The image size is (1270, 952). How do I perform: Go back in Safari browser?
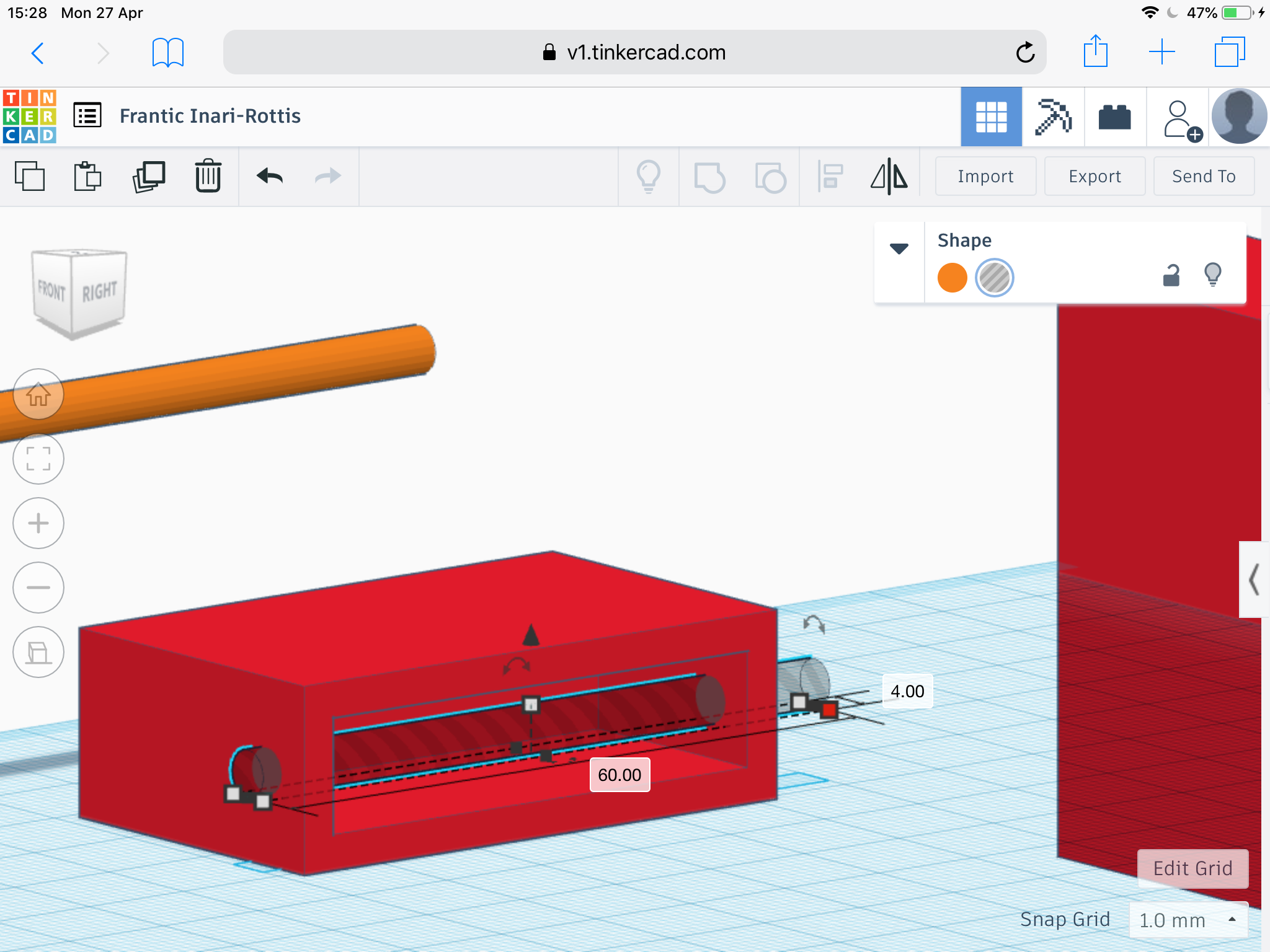point(38,53)
